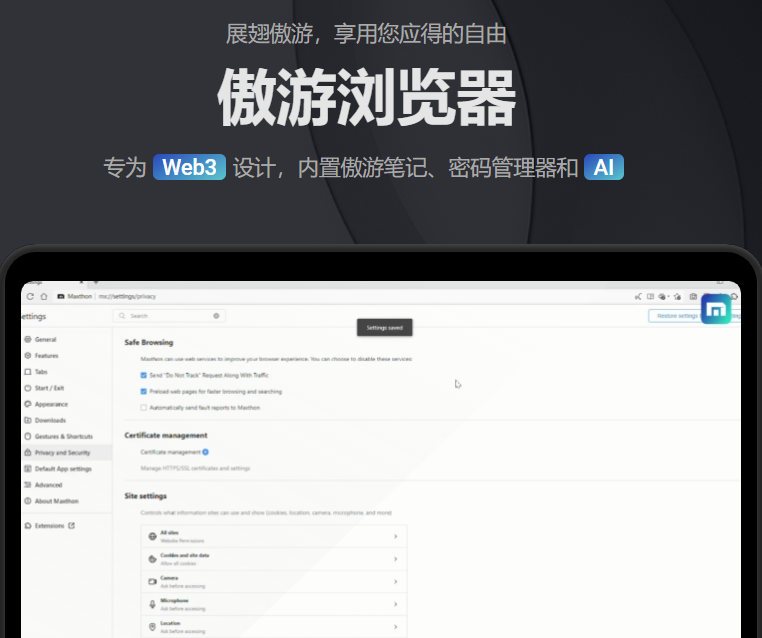Expand the Microphone row chevron
The image size is (762, 638).
pyautogui.click(x=396, y=604)
